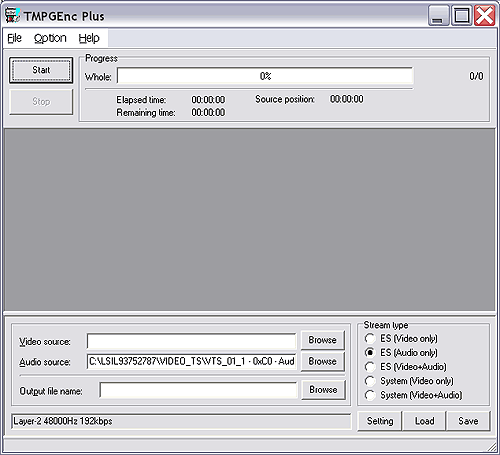Screen dimensions: 500x455
Task: Close the TMPGEnc Plus window
Action: (484, 15)
